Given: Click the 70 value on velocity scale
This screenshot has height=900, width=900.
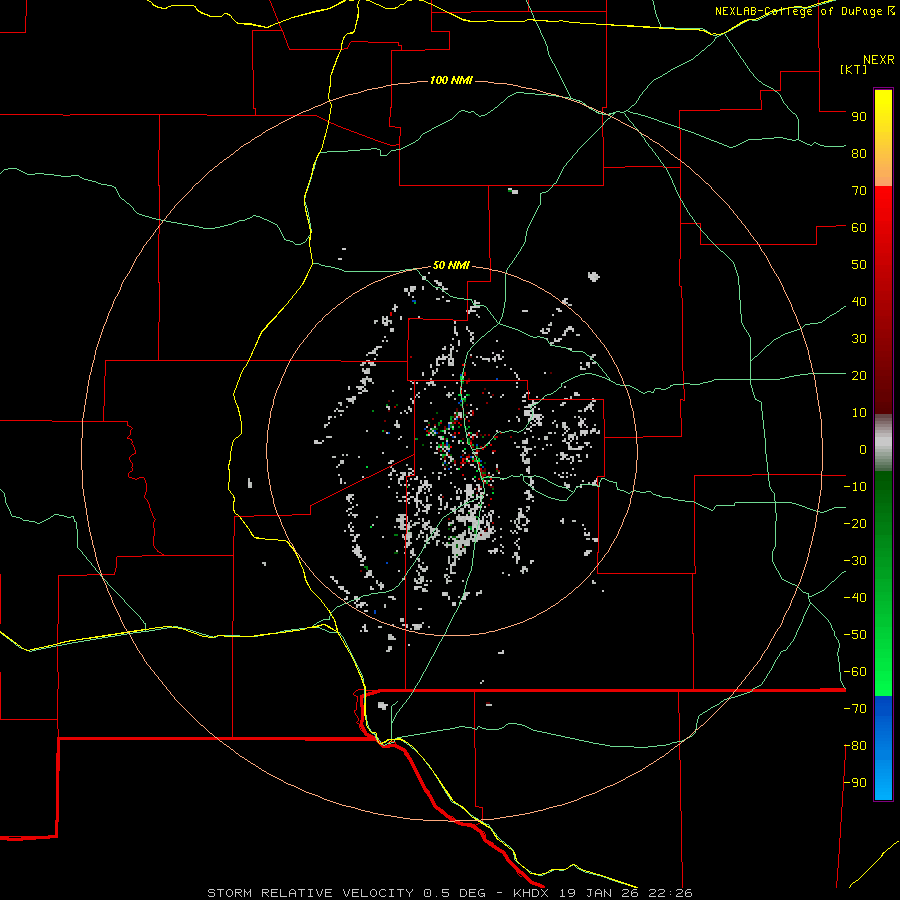Looking at the screenshot, I should point(859,191).
